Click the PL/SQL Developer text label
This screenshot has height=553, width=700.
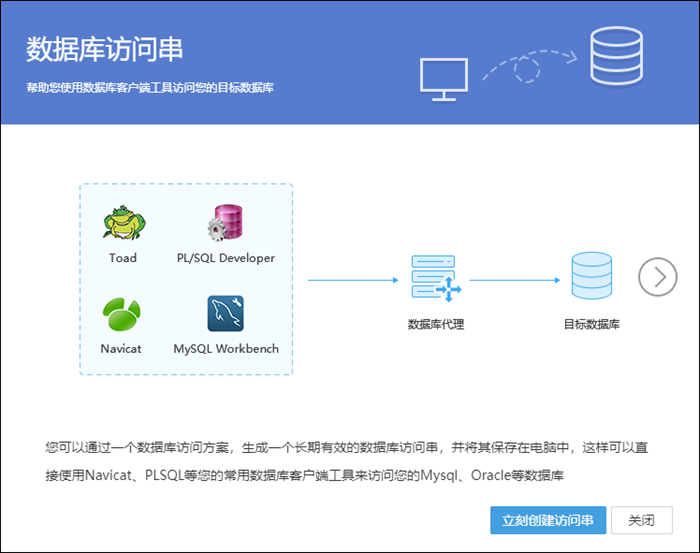(x=225, y=258)
